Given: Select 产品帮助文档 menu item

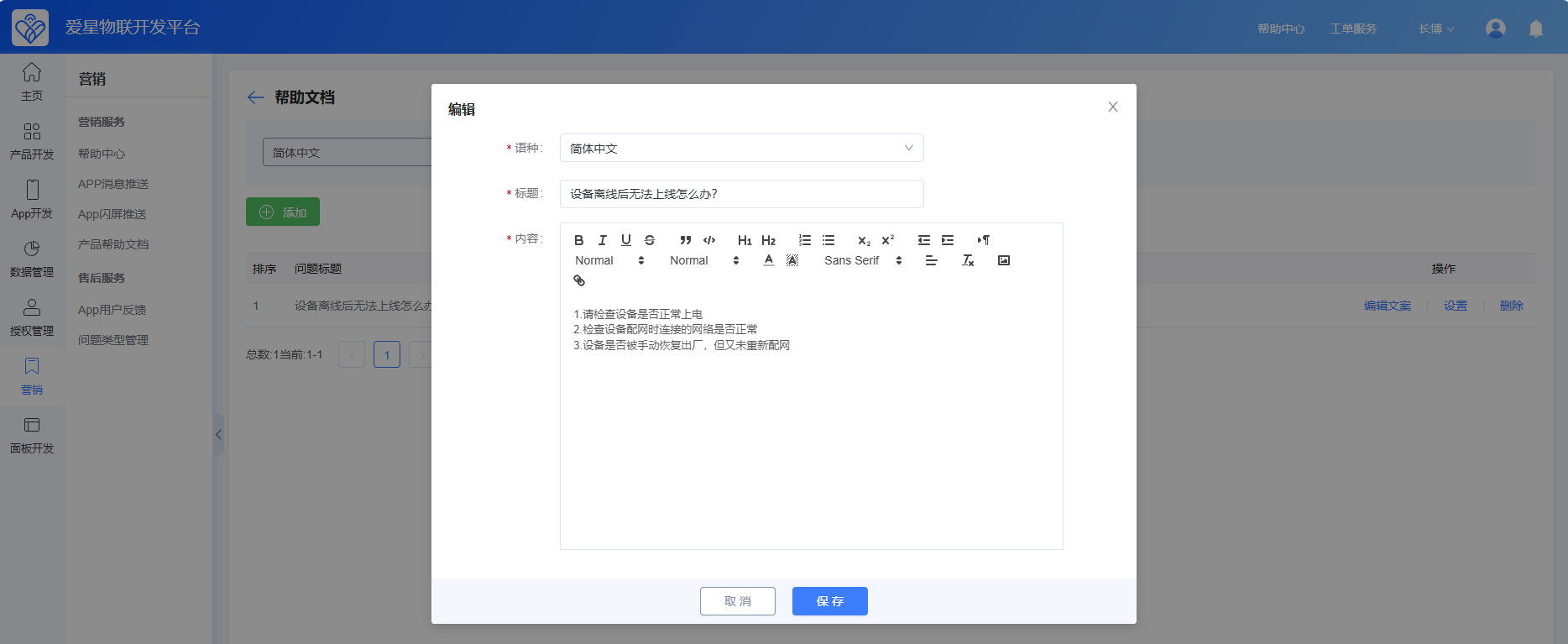Looking at the screenshot, I should click(113, 244).
